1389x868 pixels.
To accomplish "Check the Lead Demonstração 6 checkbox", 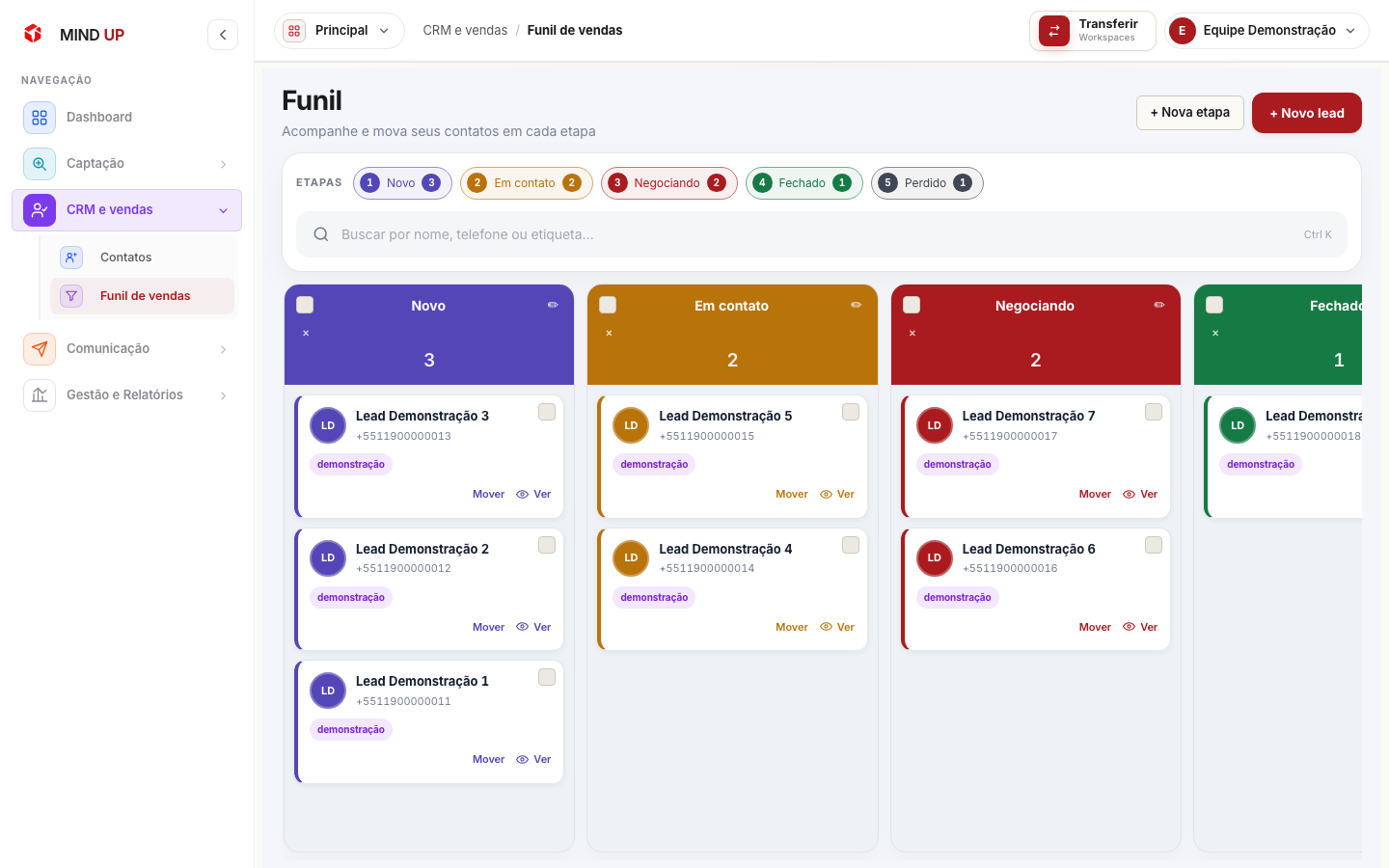I will [1154, 545].
